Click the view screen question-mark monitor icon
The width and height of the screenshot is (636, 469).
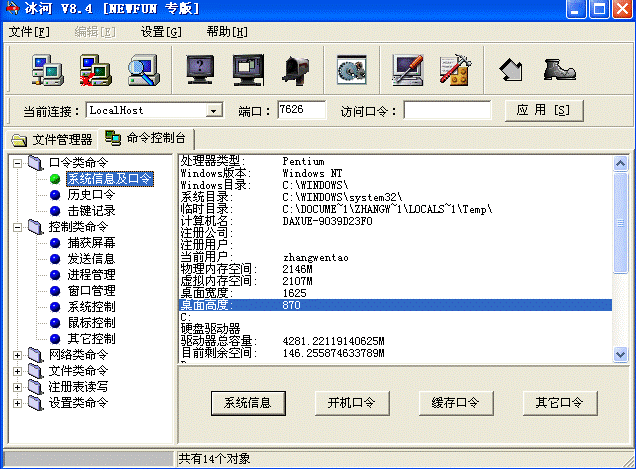[200, 70]
